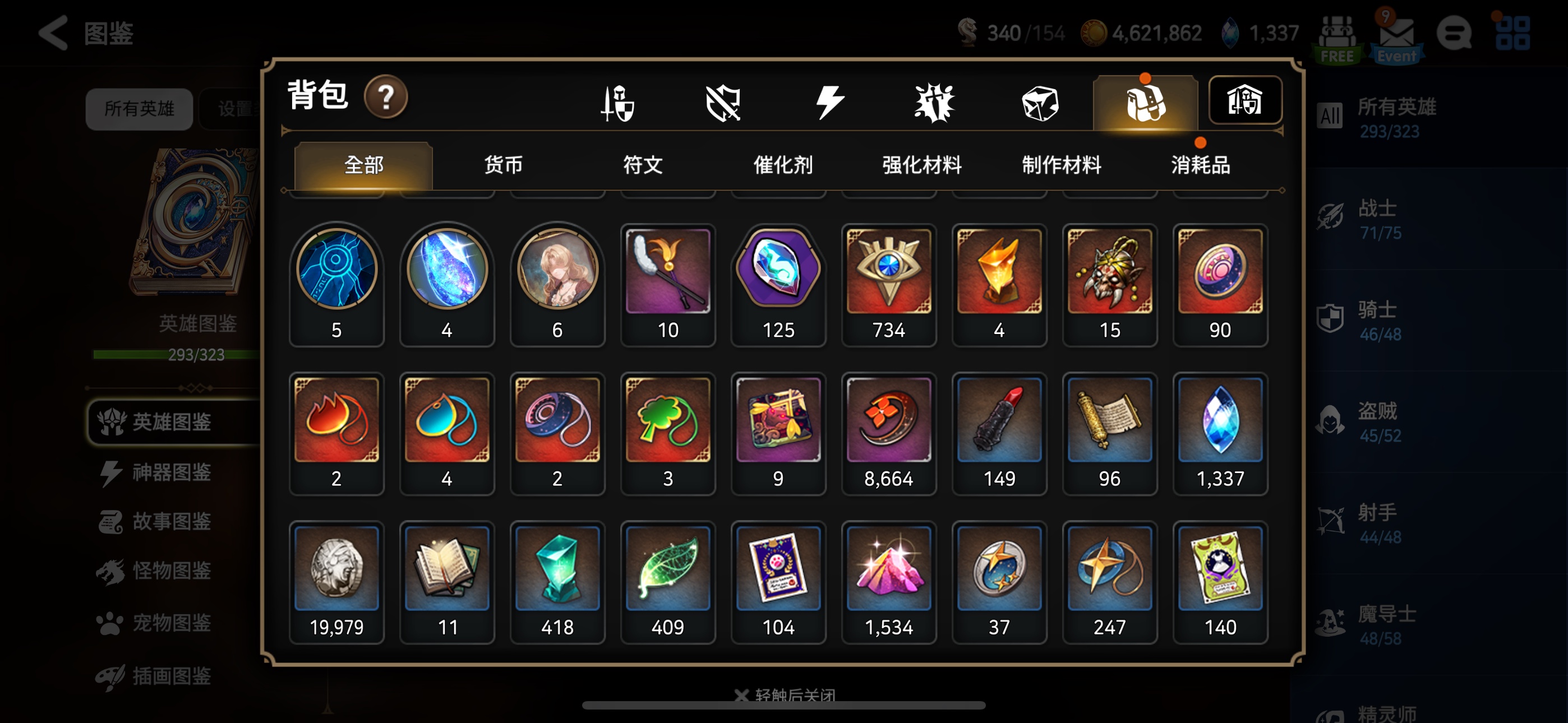This screenshot has width=1568, height=723.
Task: Open the hero shield category icon
Action: coord(617,102)
